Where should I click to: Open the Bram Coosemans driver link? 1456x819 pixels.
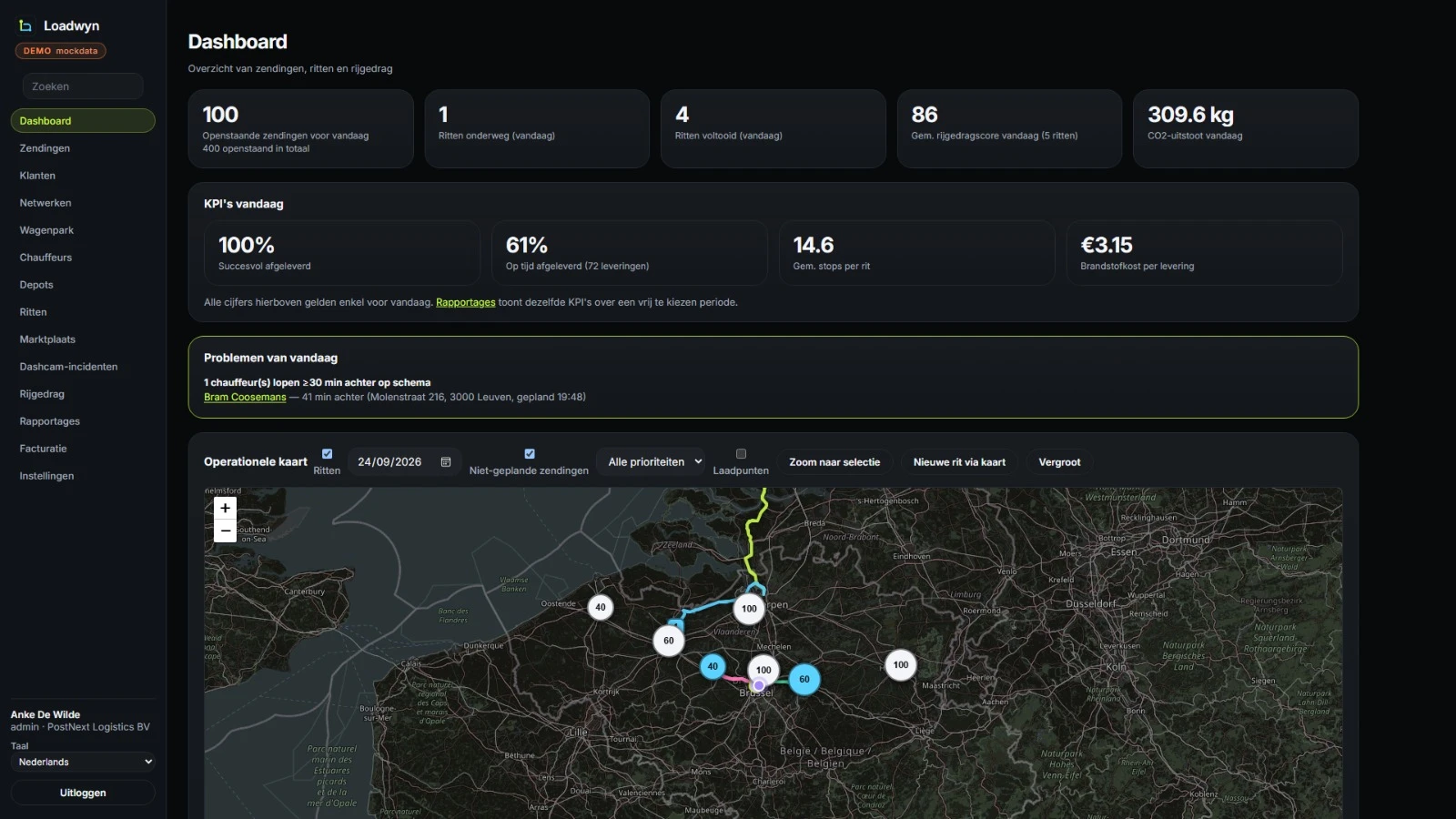245,398
